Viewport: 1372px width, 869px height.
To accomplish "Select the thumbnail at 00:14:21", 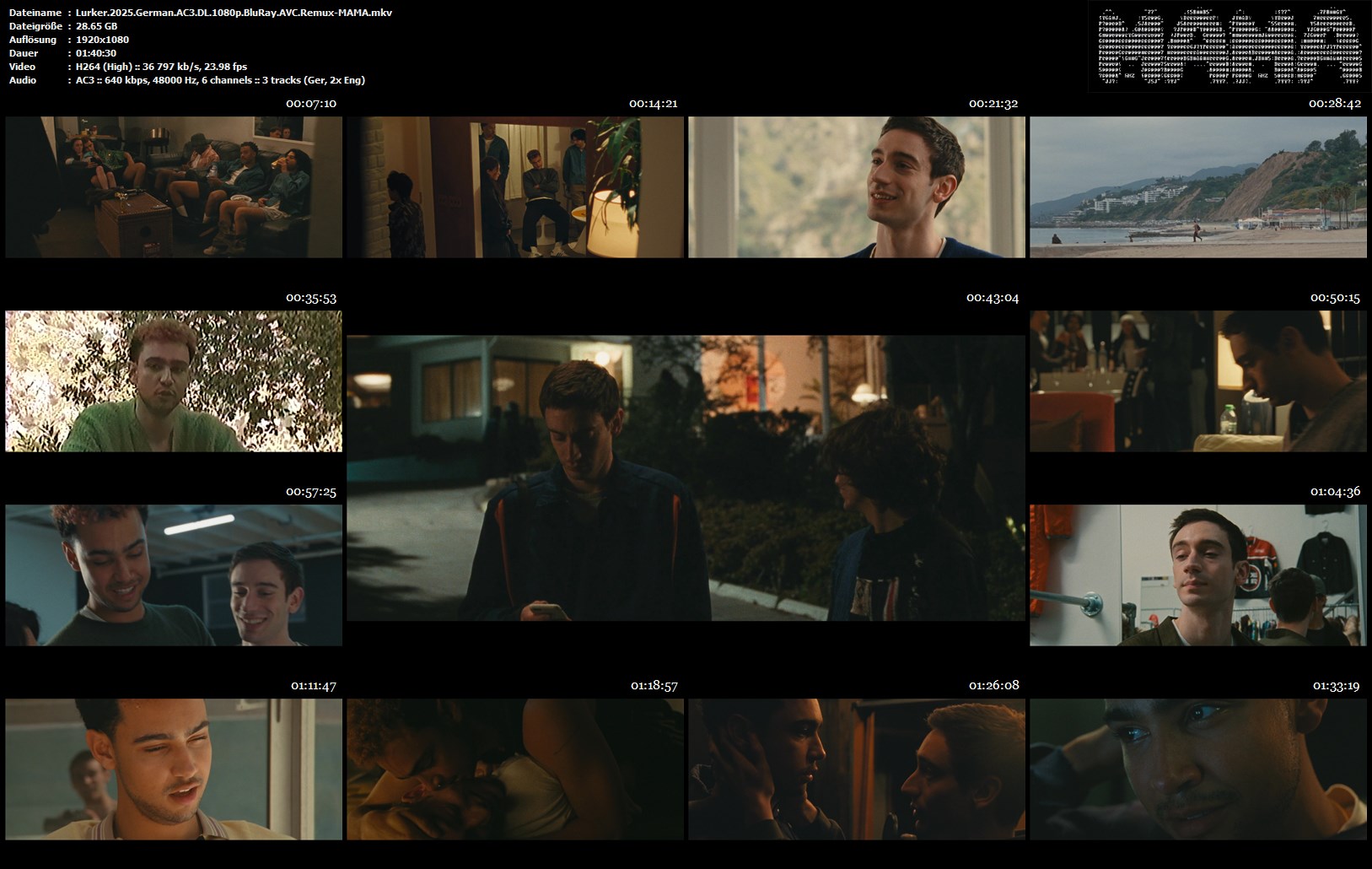I will (515, 187).
